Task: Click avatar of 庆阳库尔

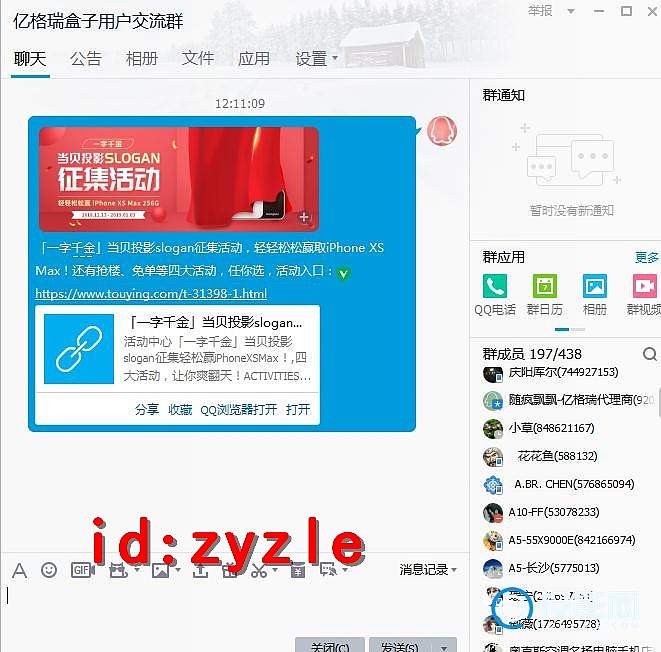Action: click(x=492, y=373)
